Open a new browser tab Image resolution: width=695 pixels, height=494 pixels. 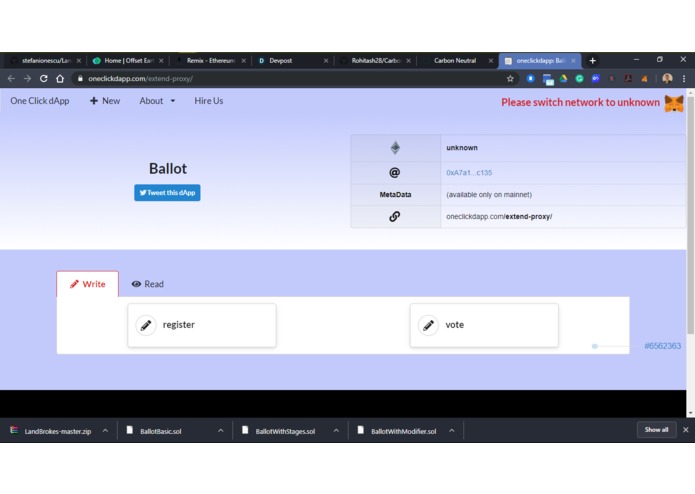click(x=593, y=61)
